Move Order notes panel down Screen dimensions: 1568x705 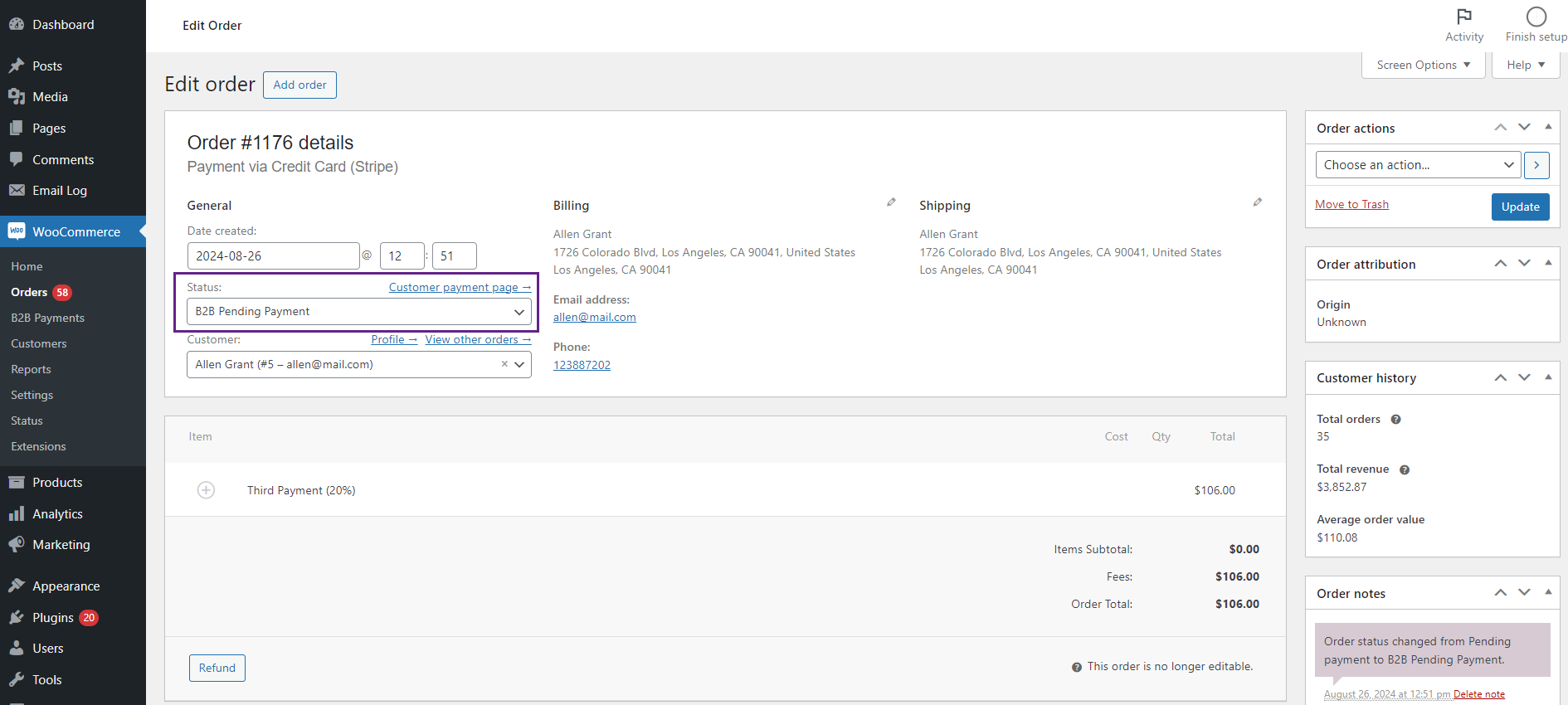coord(1524,593)
